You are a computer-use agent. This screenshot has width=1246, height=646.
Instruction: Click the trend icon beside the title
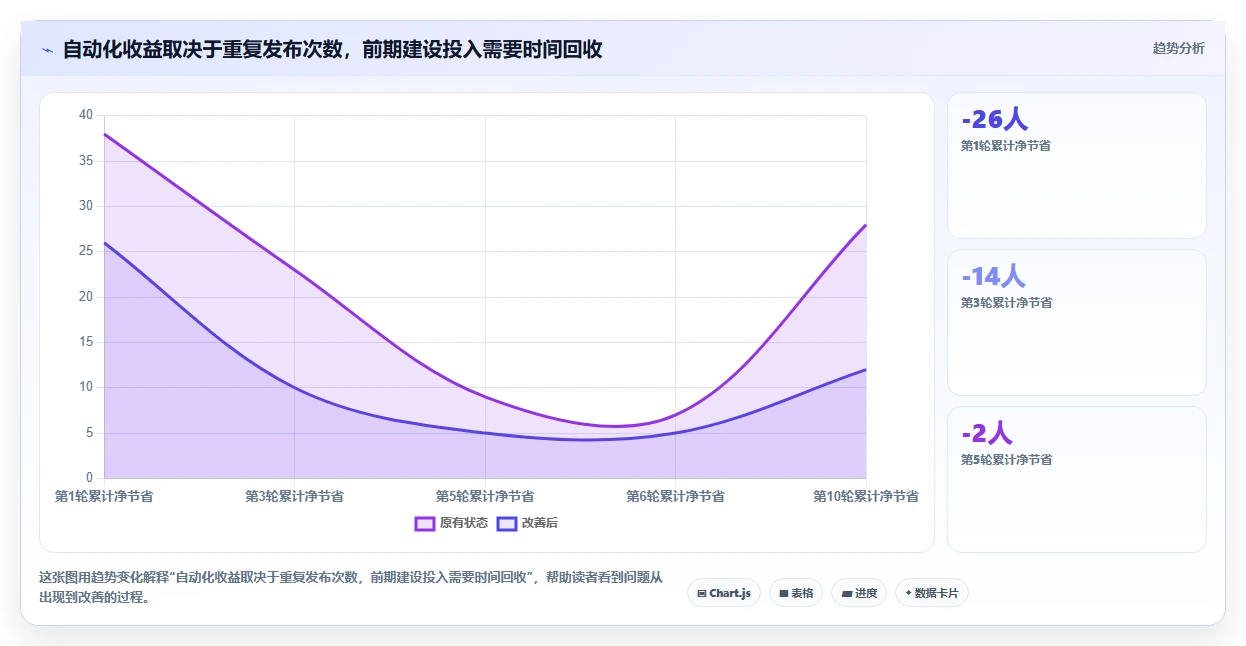47,50
